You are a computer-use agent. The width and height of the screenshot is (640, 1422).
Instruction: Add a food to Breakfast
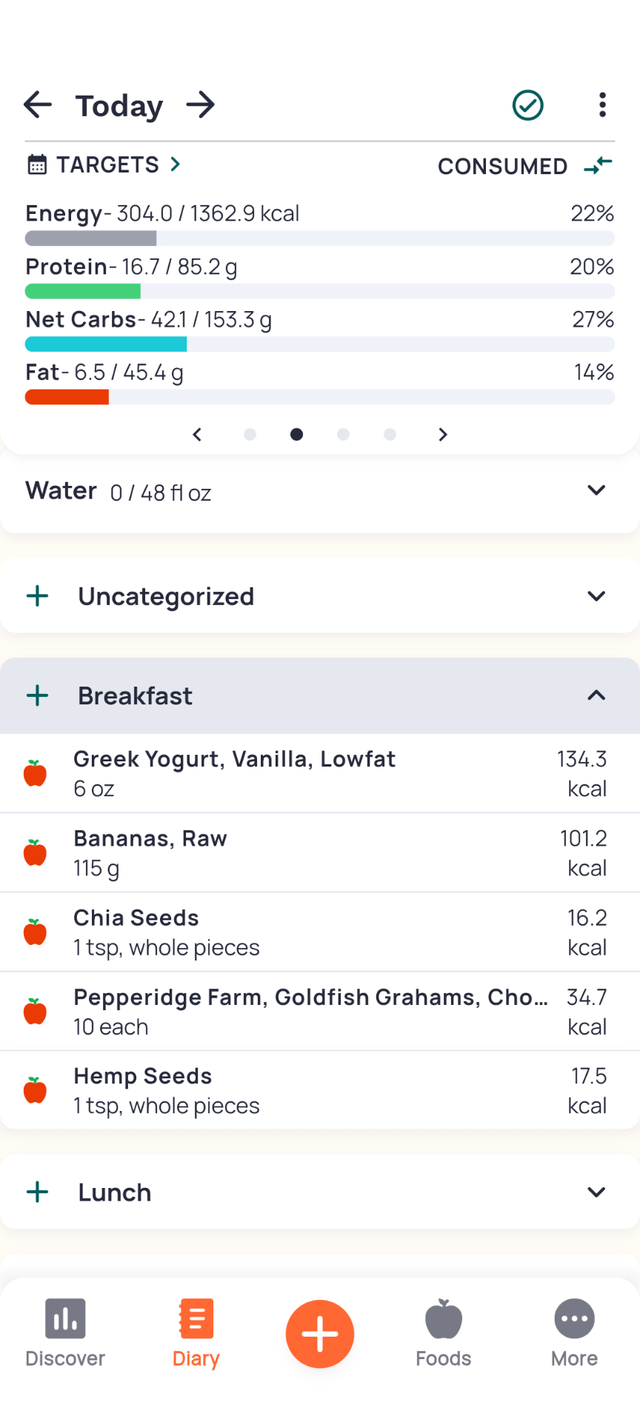point(38,695)
